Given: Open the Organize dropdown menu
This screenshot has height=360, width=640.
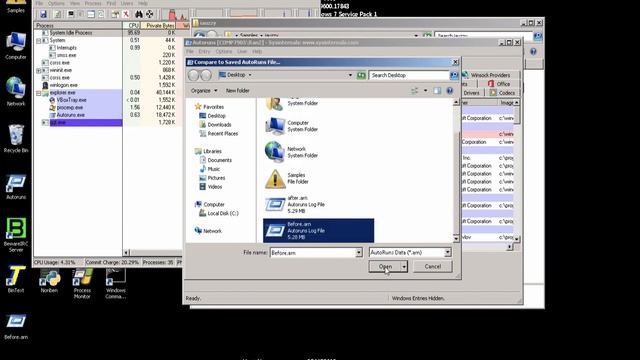Looking at the screenshot, I should click(x=204, y=91).
